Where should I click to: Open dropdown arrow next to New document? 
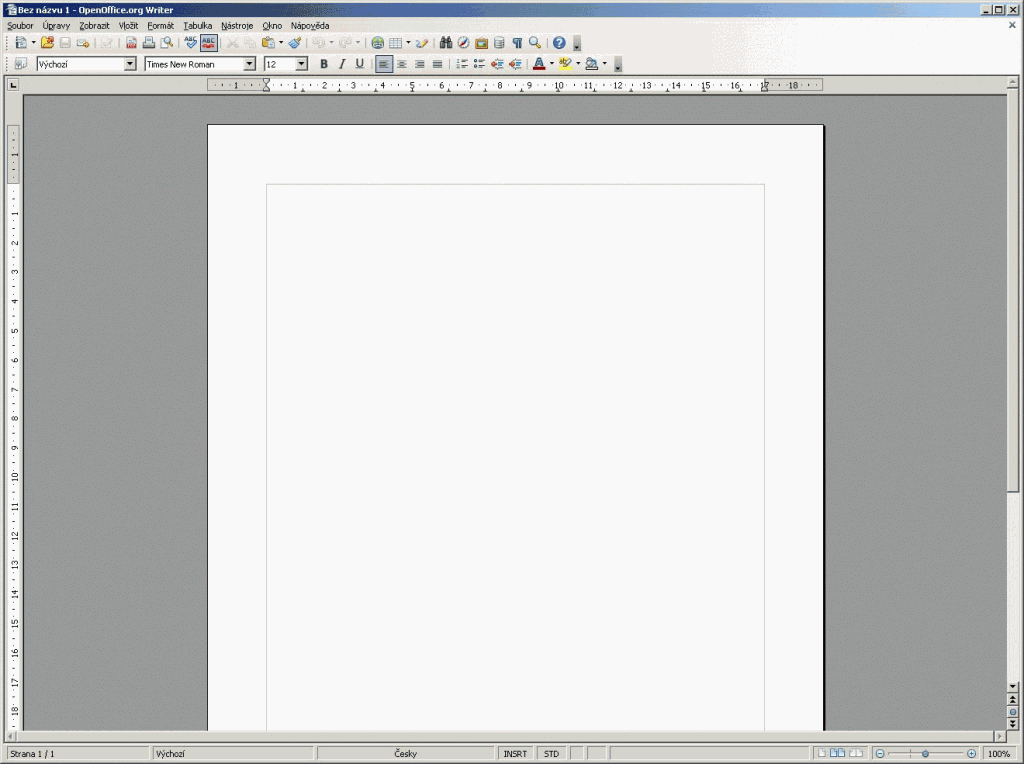pos(33,43)
